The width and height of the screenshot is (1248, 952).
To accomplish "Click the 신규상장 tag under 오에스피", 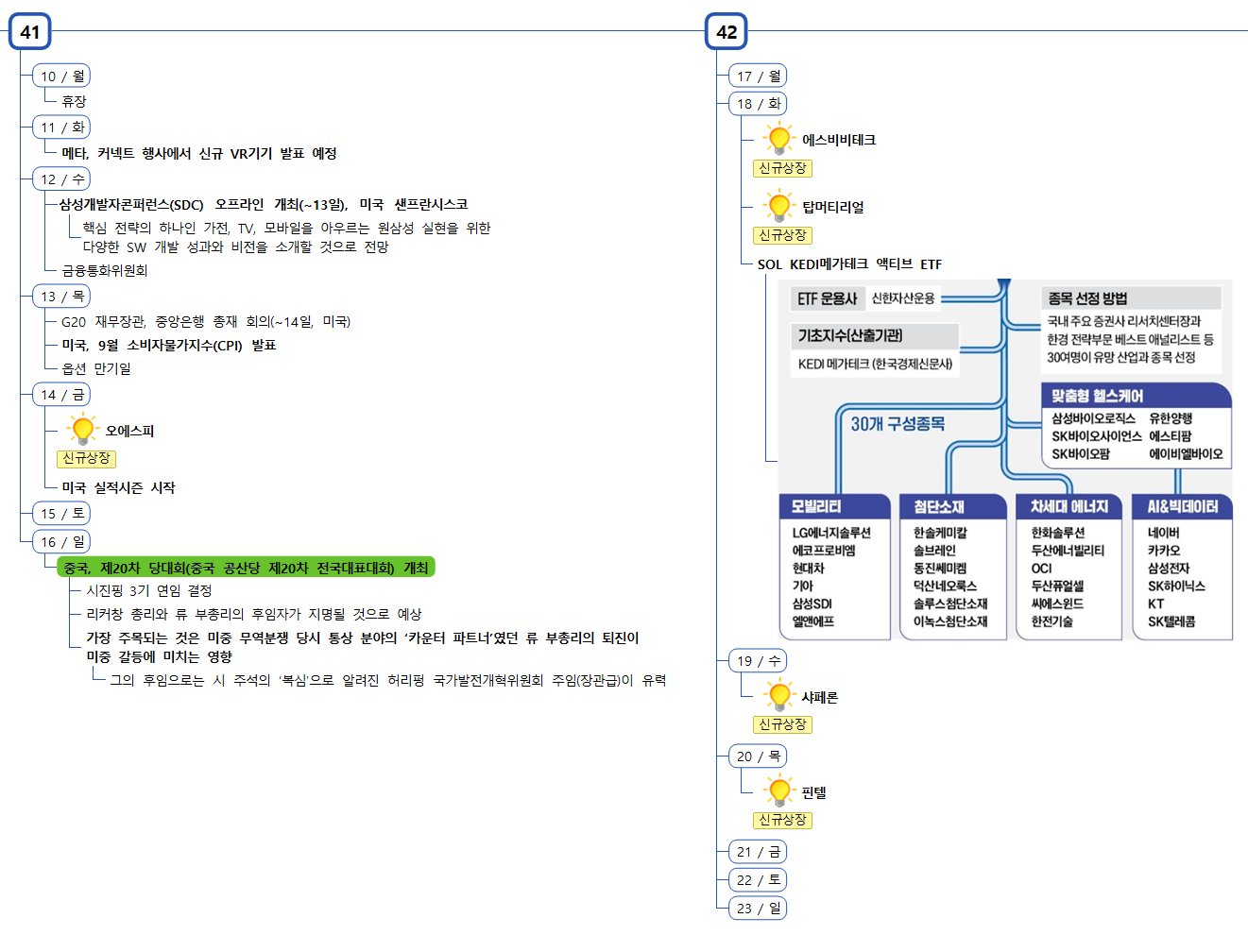I will 86,458.
